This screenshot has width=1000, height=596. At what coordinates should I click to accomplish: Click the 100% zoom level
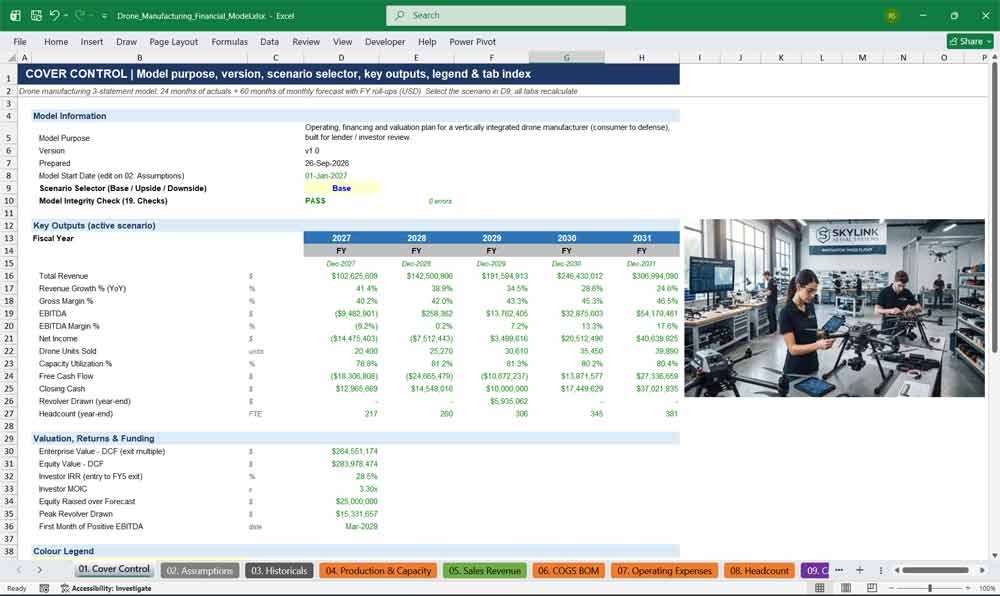(987, 588)
